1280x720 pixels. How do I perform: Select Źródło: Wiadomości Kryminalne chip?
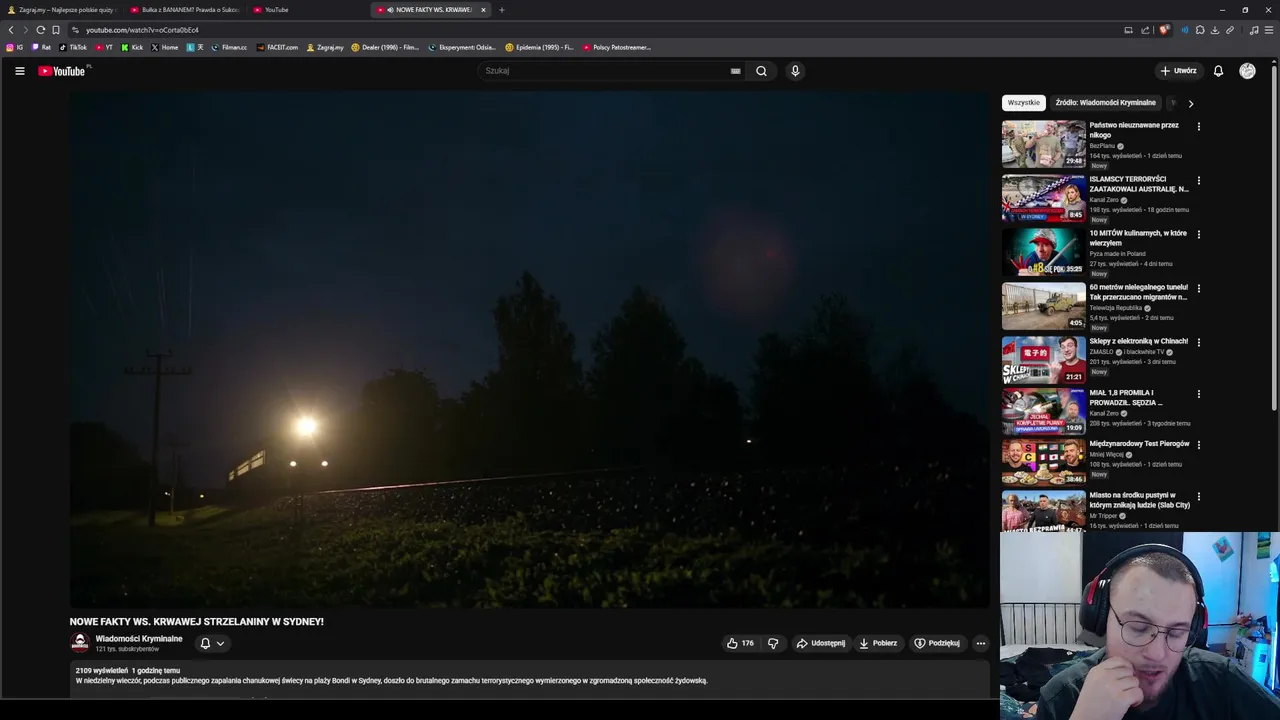pyautogui.click(x=1105, y=103)
